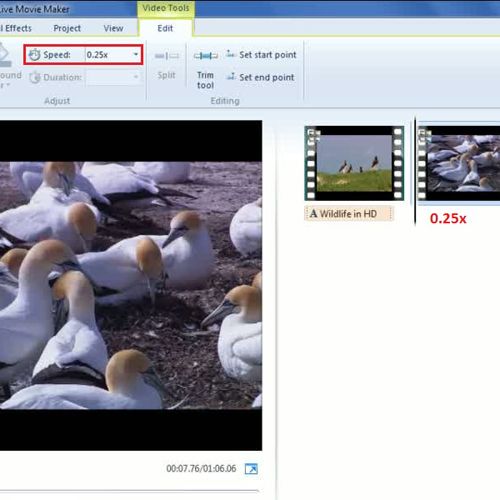The image size is (500, 500).
Task: Click the Duration clock icon
Action: click(x=35, y=77)
